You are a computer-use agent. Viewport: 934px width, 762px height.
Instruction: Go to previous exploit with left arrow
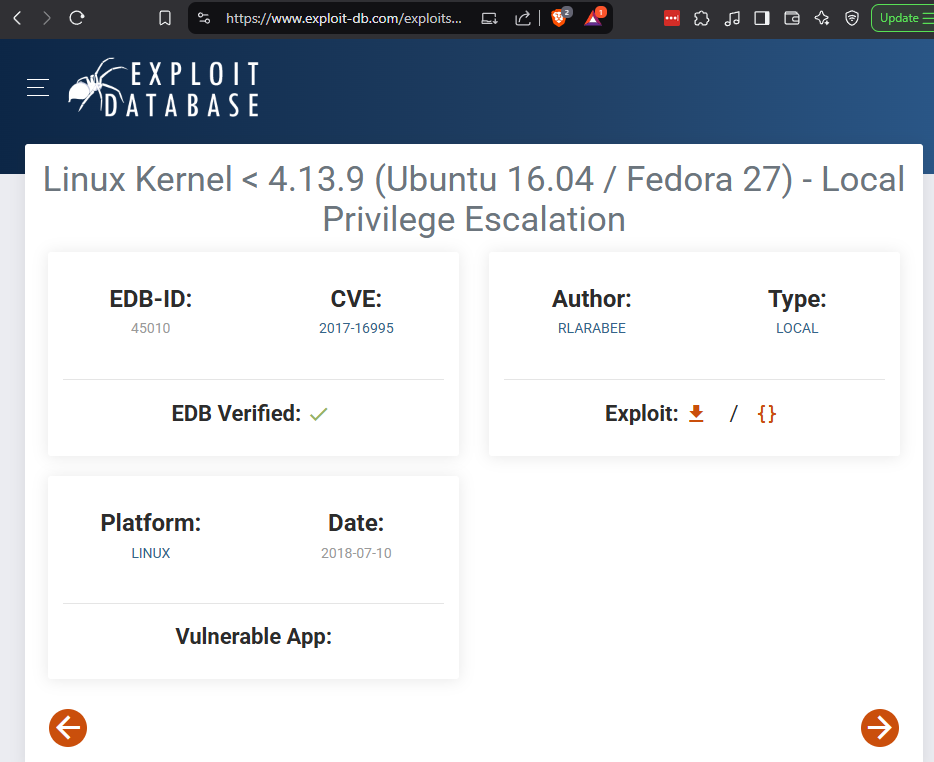click(x=68, y=727)
